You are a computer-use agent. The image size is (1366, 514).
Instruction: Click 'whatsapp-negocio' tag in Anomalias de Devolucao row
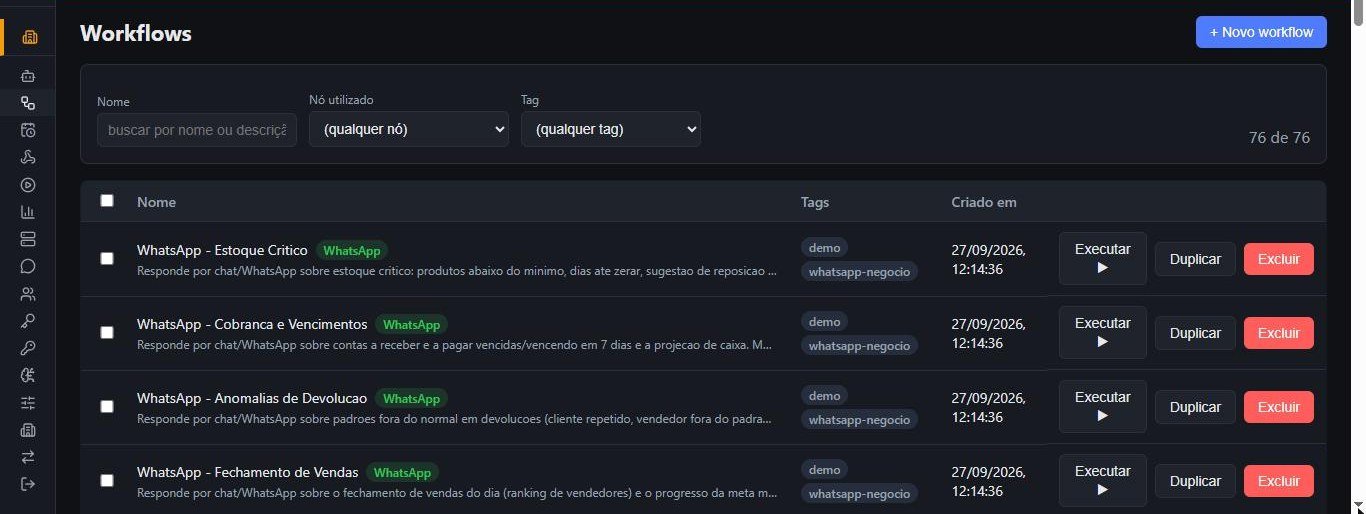coord(860,419)
